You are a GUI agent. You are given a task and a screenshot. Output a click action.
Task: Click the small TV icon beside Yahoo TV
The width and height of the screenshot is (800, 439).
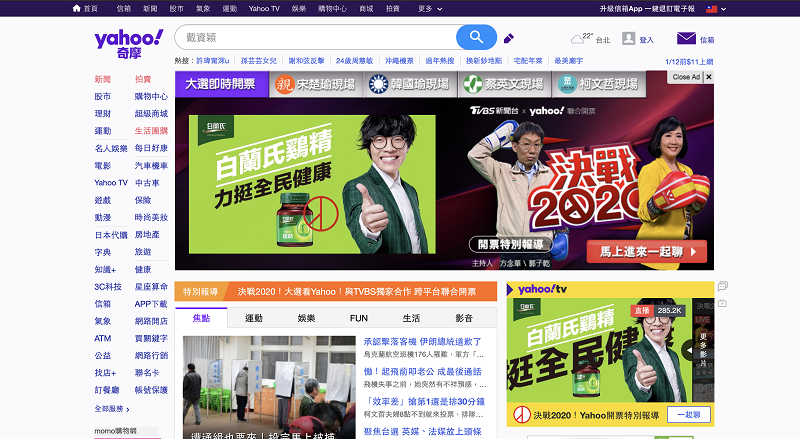coord(722,303)
